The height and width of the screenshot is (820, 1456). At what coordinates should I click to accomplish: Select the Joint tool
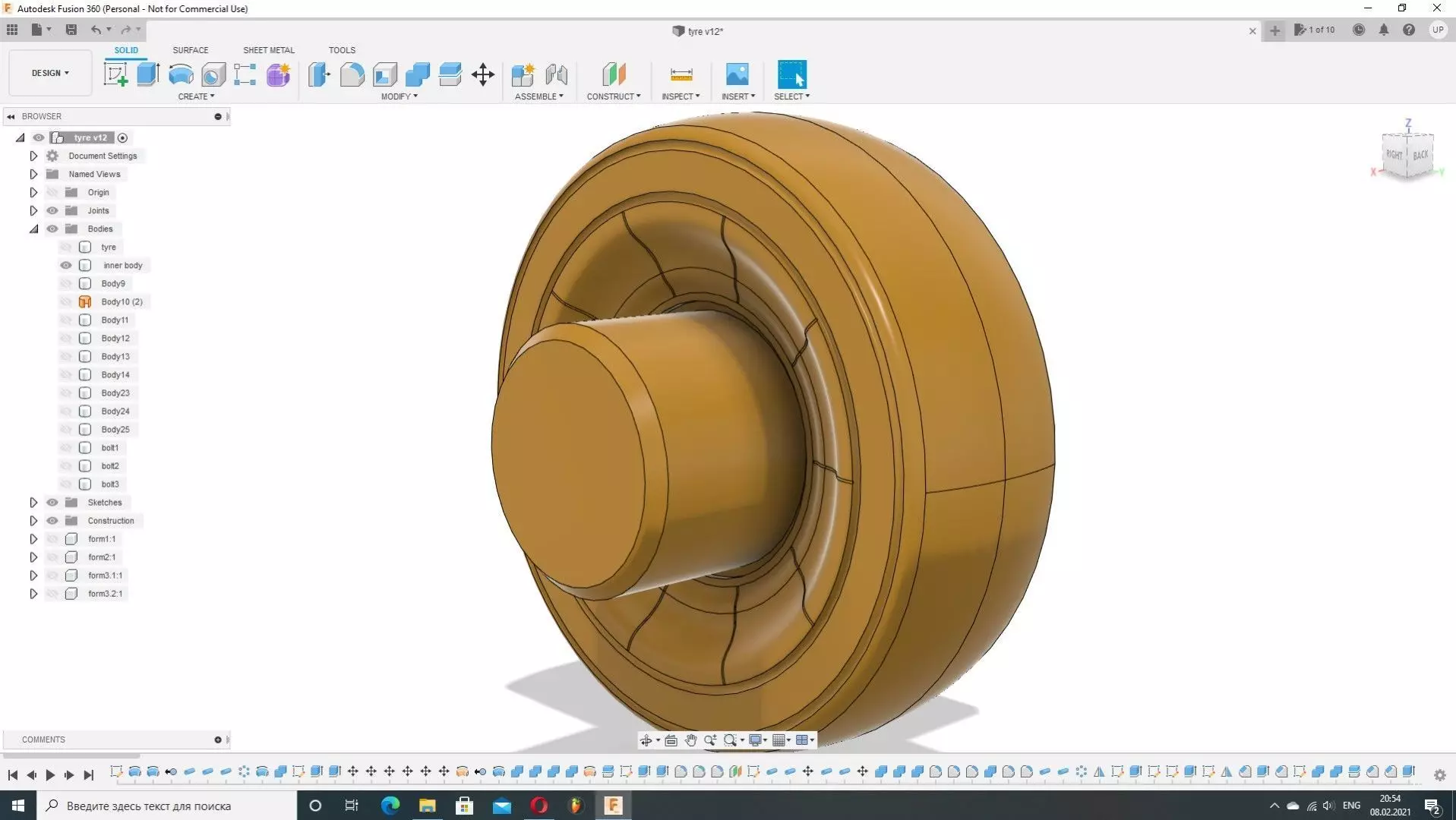click(556, 74)
